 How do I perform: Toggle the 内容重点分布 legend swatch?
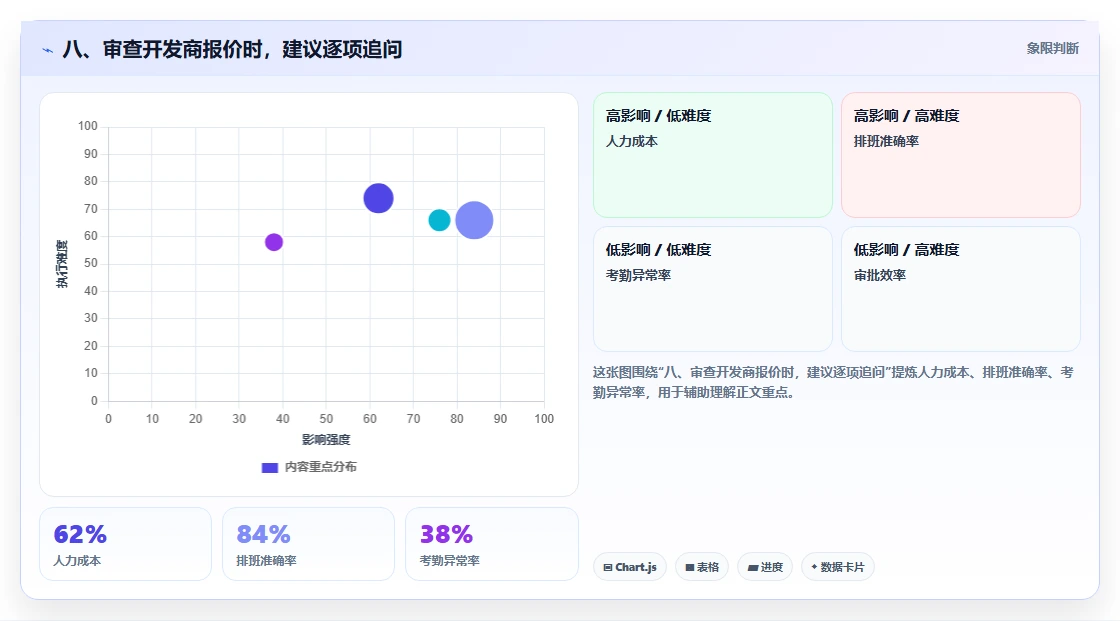270,467
